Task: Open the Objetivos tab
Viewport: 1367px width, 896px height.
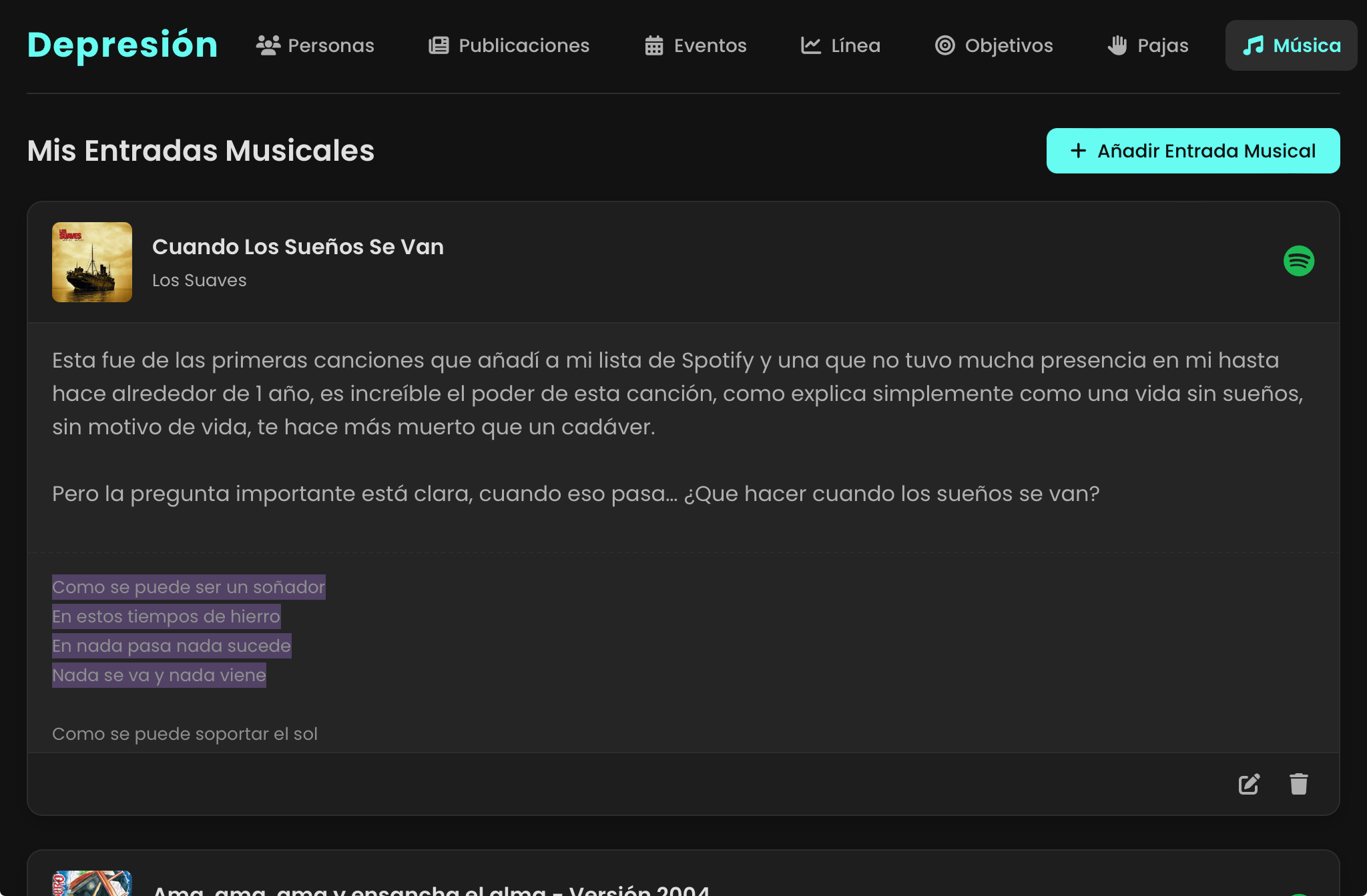Action: pyautogui.click(x=1009, y=45)
